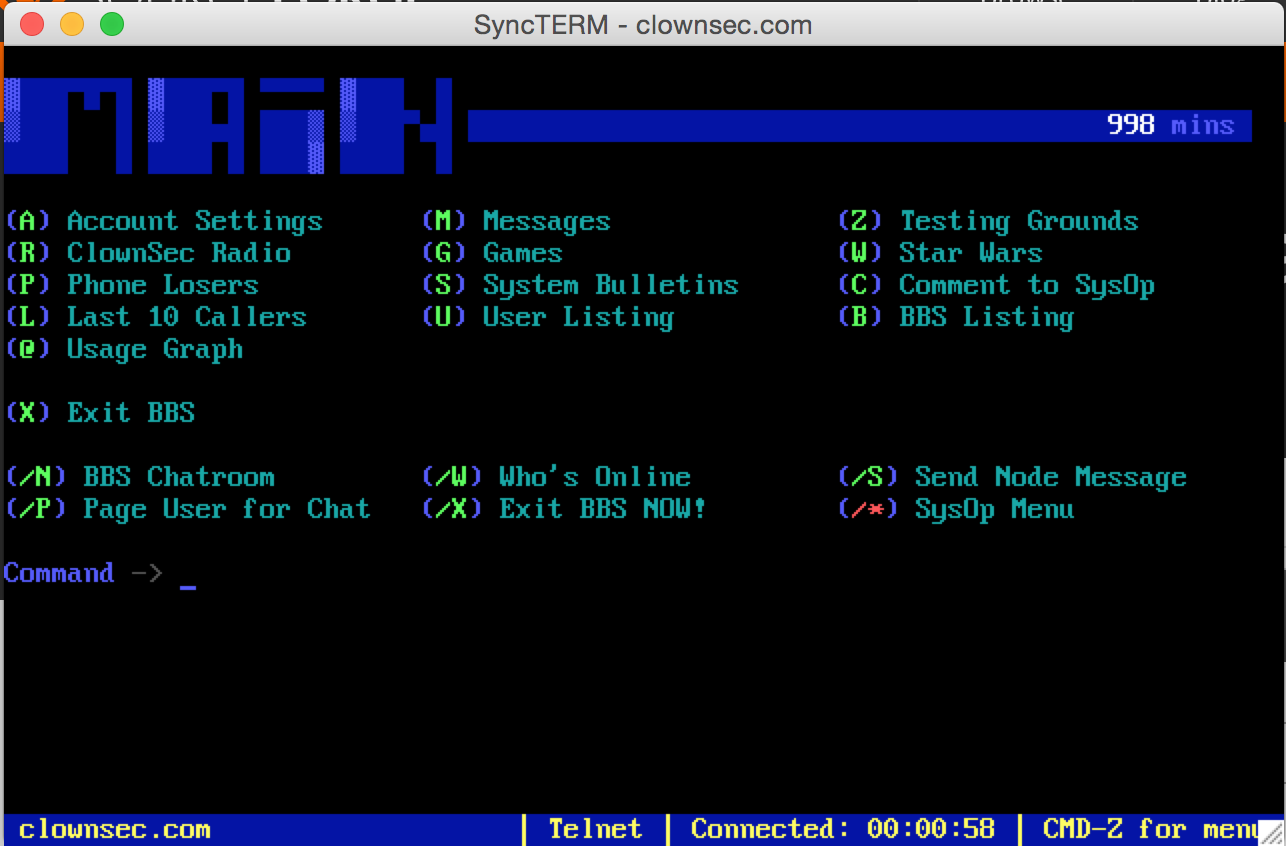Select Send Node Message entry
The height and width of the screenshot is (846, 1286).
(1013, 477)
